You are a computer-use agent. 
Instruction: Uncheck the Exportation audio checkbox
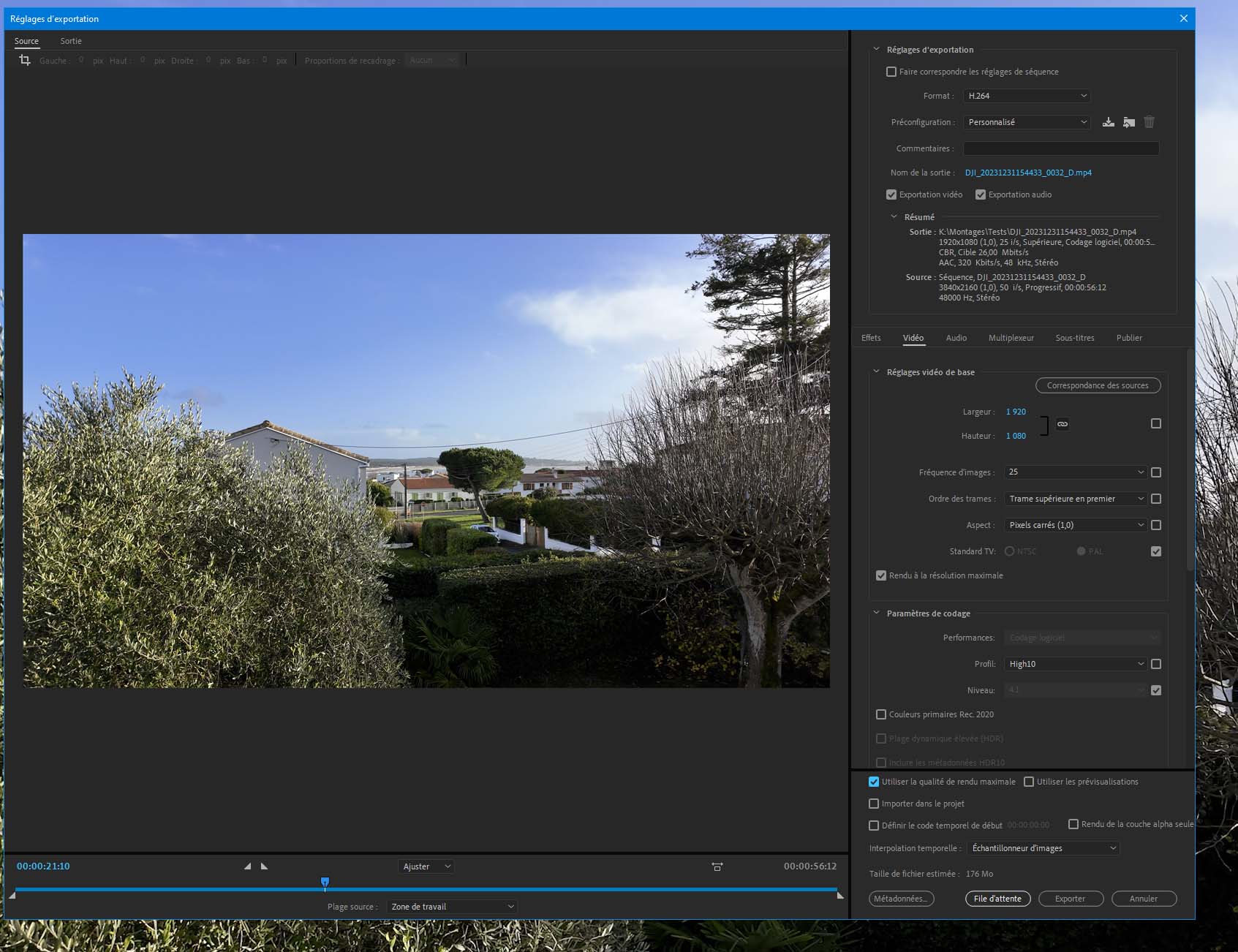(981, 194)
